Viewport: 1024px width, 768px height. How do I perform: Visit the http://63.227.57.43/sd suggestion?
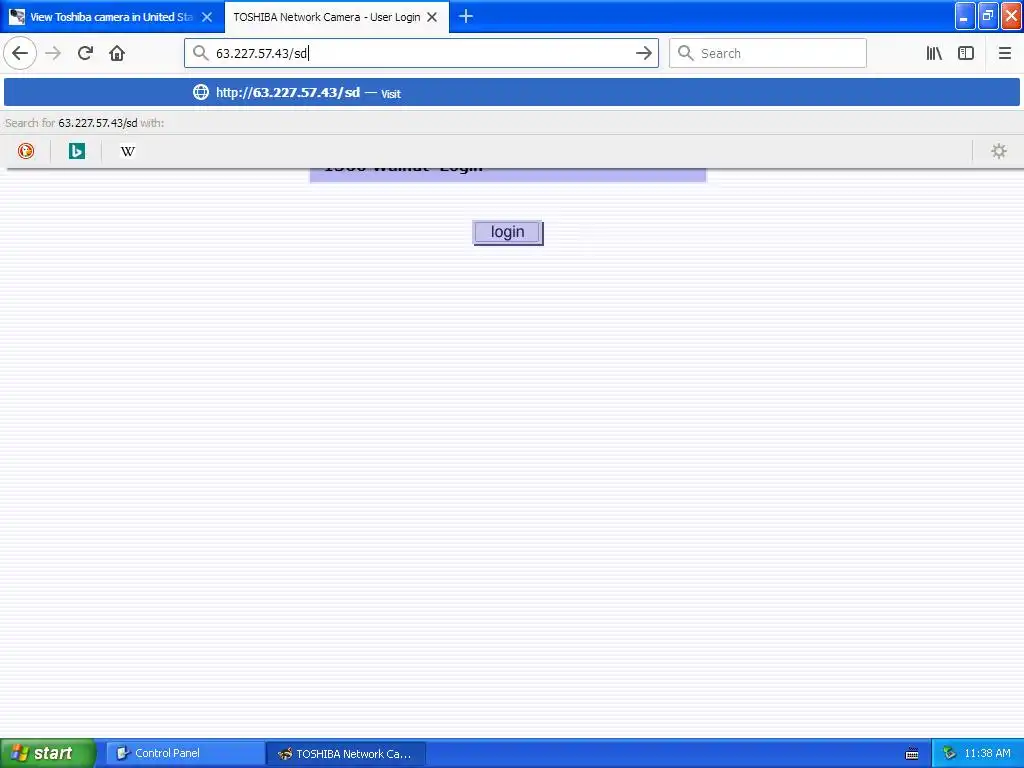point(512,93)
